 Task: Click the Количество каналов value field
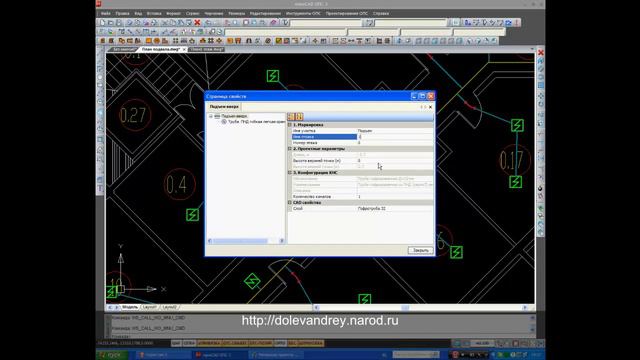395,197
